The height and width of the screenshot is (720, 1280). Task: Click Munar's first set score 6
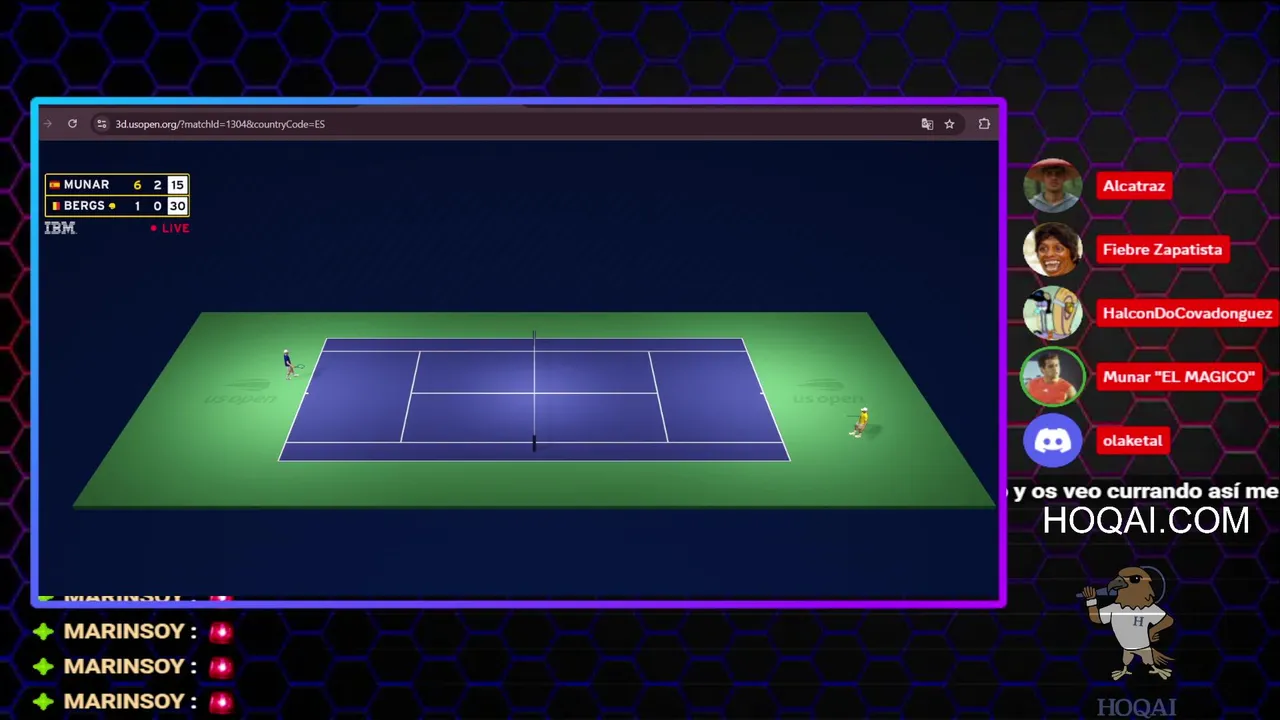137,185
